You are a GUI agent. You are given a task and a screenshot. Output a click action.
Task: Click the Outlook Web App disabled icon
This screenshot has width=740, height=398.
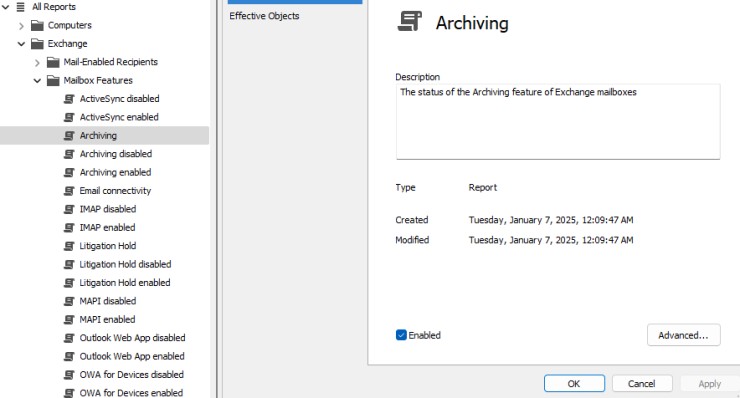pyautogui.click(x=69, y=338)
